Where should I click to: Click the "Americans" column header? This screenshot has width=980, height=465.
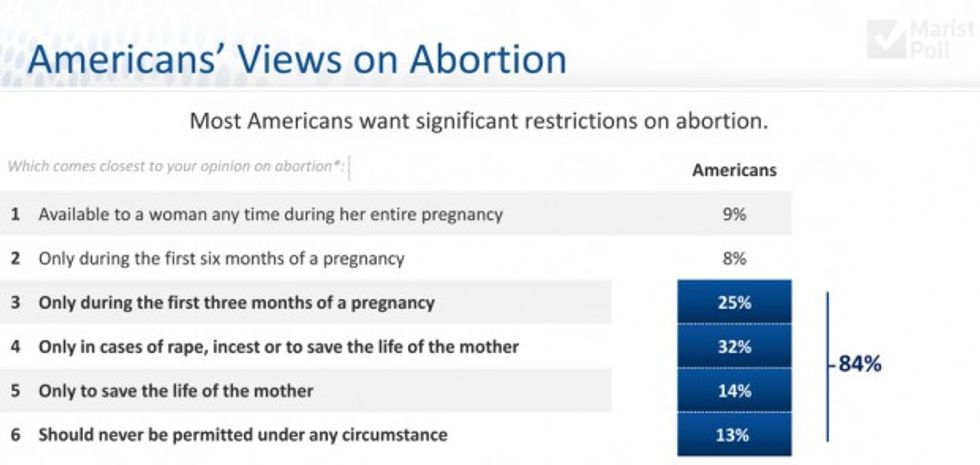734,170
